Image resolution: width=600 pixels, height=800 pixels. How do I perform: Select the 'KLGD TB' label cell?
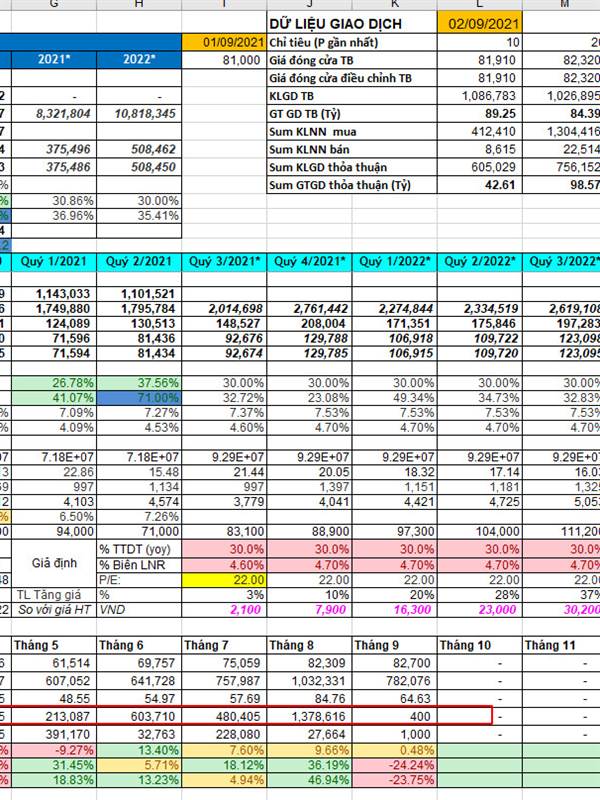[x=352, y=95]
